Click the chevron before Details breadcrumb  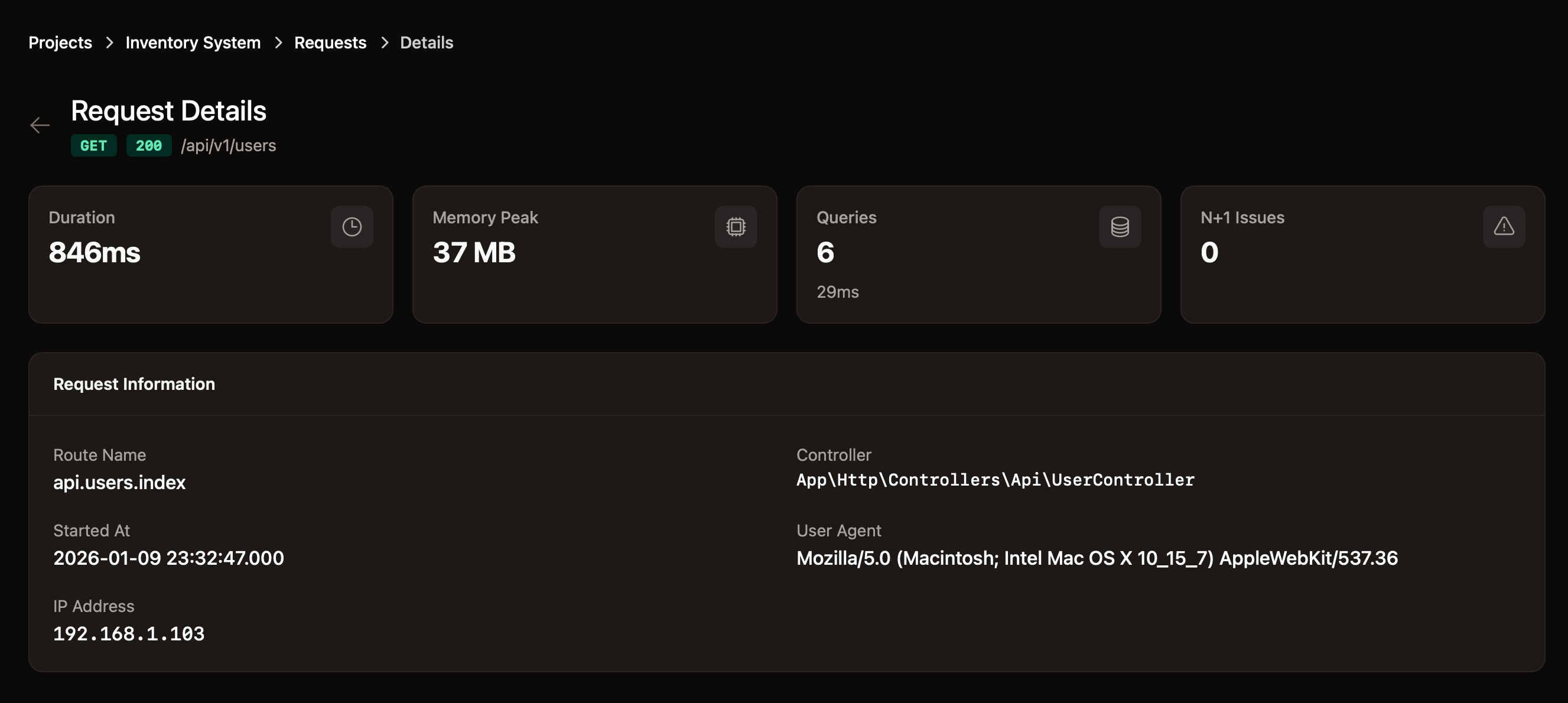coord(384,43)
